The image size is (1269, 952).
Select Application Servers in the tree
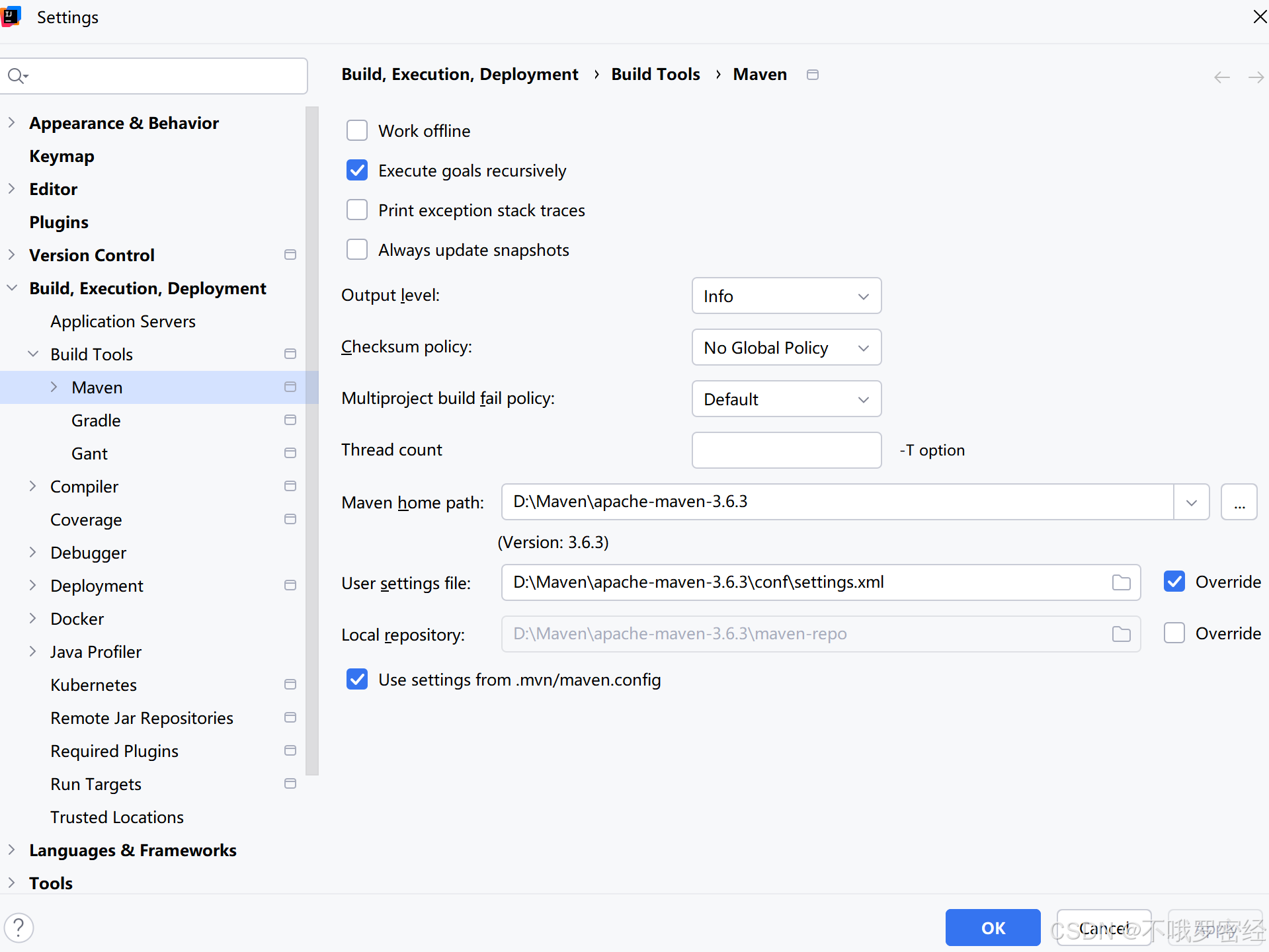click(123, 321)
